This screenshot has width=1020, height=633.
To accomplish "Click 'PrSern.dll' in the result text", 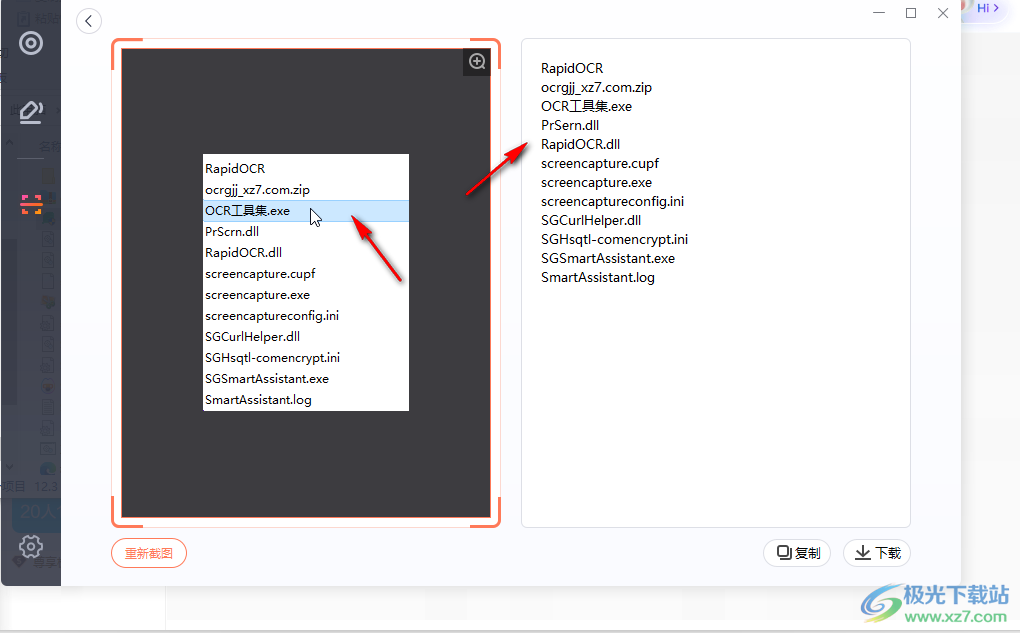I will point(570,125).
